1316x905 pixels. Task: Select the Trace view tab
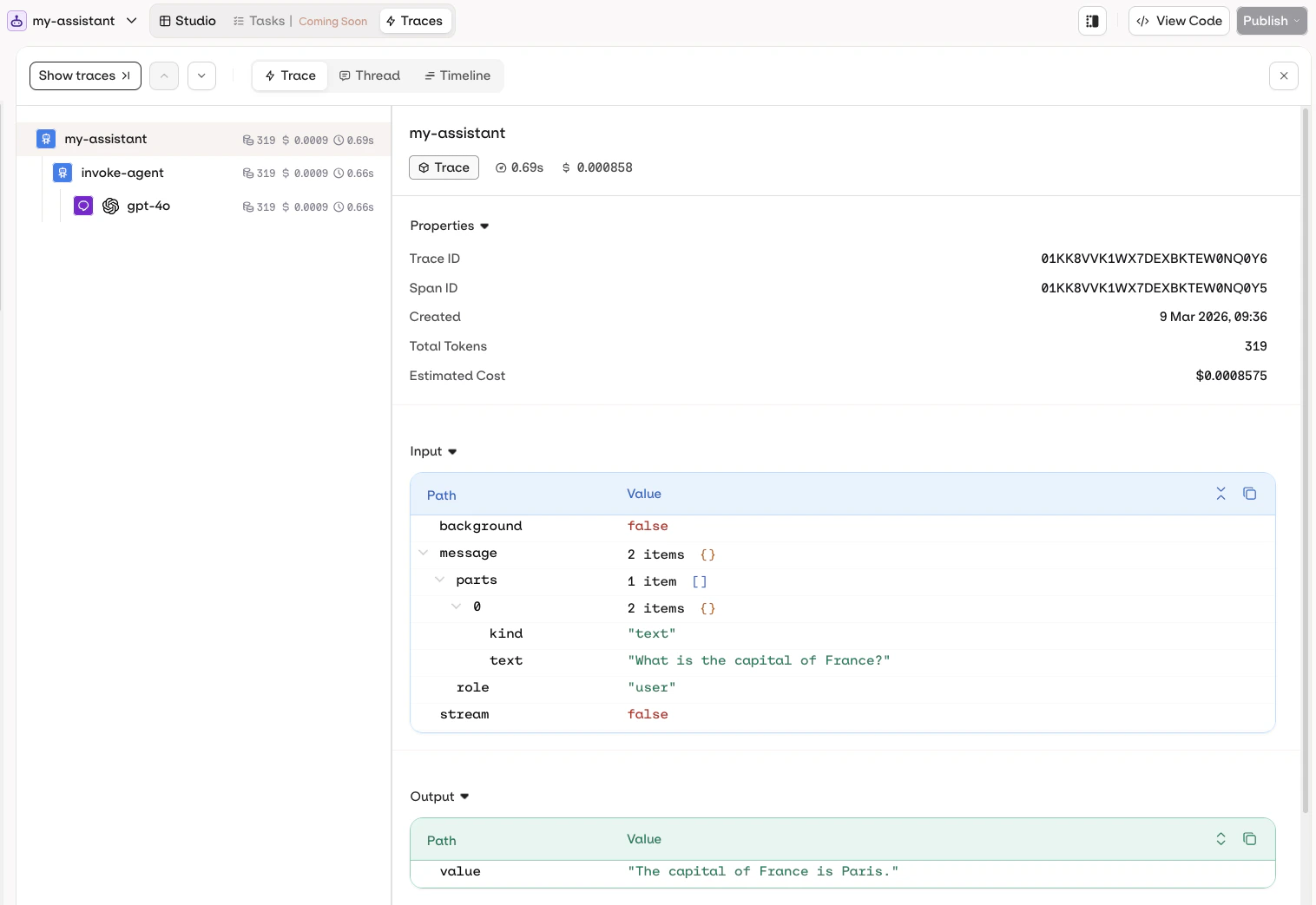pyautogui.click(x=290, y=75)
